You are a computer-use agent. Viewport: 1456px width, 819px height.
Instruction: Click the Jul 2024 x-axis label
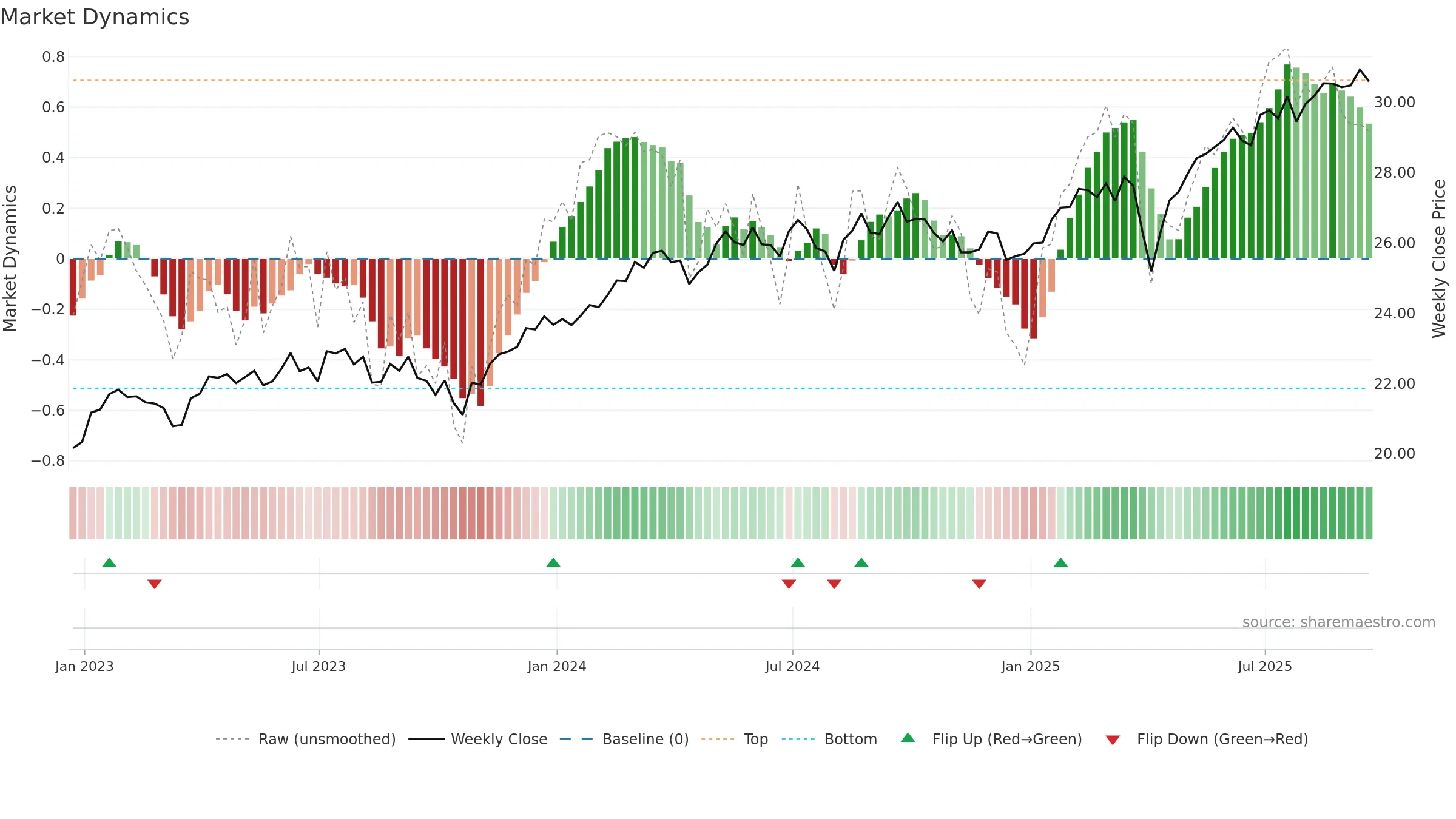(792, 666)
